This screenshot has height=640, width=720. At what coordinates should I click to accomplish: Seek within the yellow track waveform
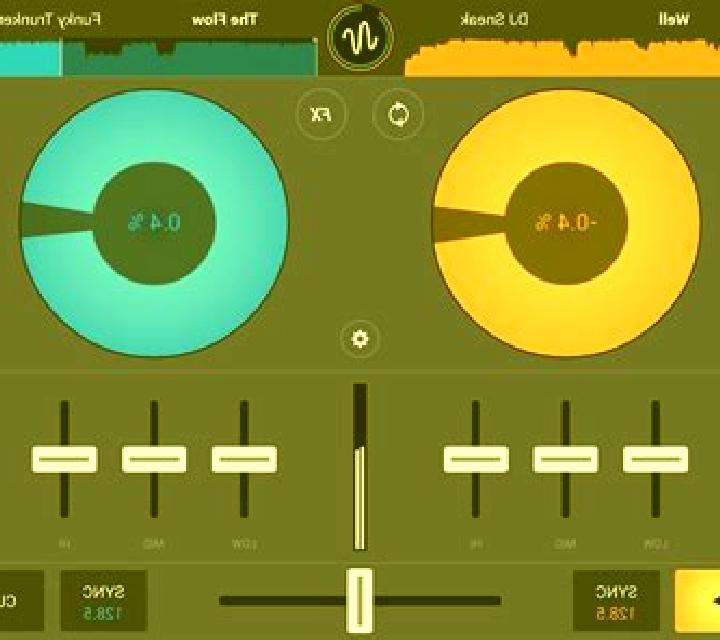pyautogui.click(x=562, y=58)
